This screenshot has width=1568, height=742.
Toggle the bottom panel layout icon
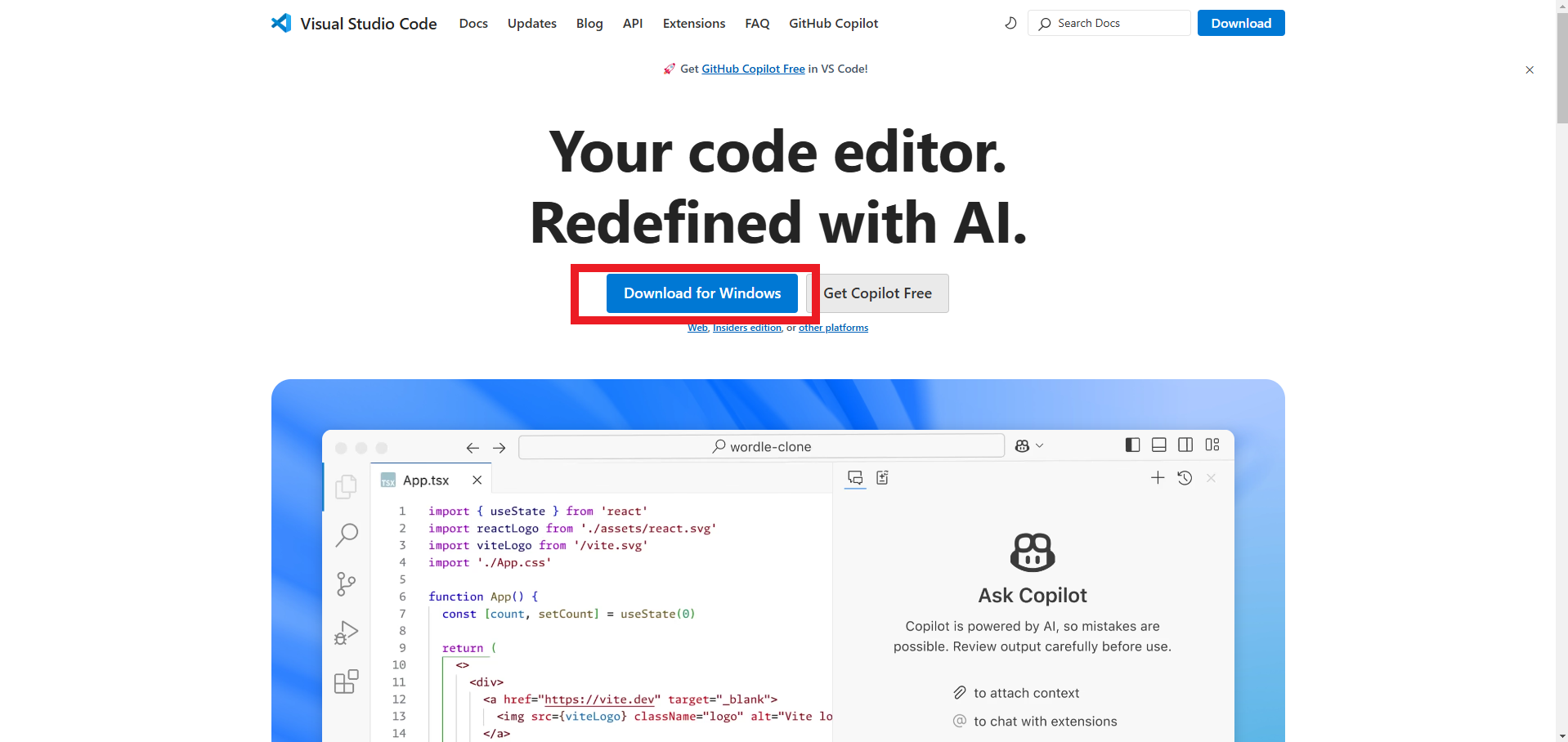[1158, 445]
